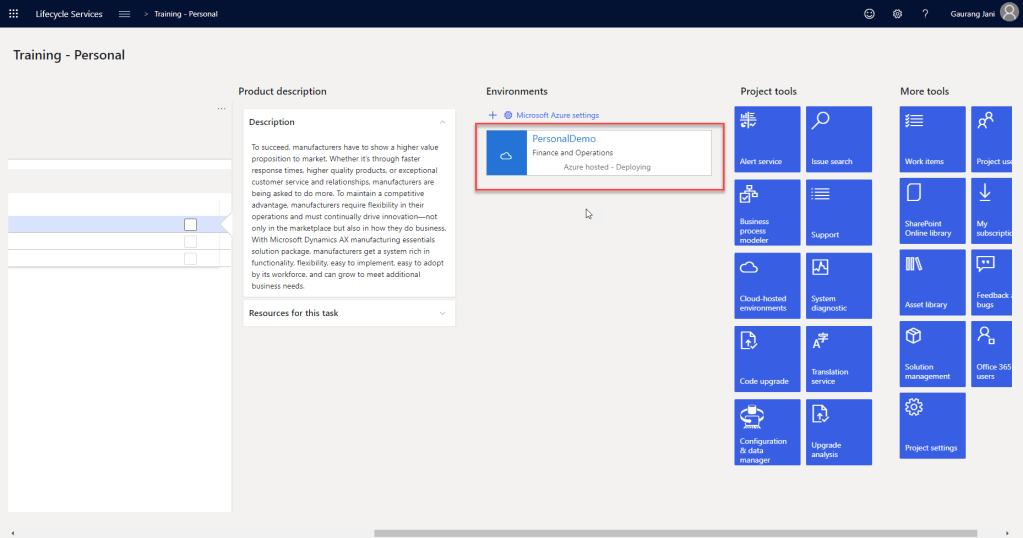1023x538 pixels.
Task: Open the Project settings gear tile
Action: tap(932, 425)
